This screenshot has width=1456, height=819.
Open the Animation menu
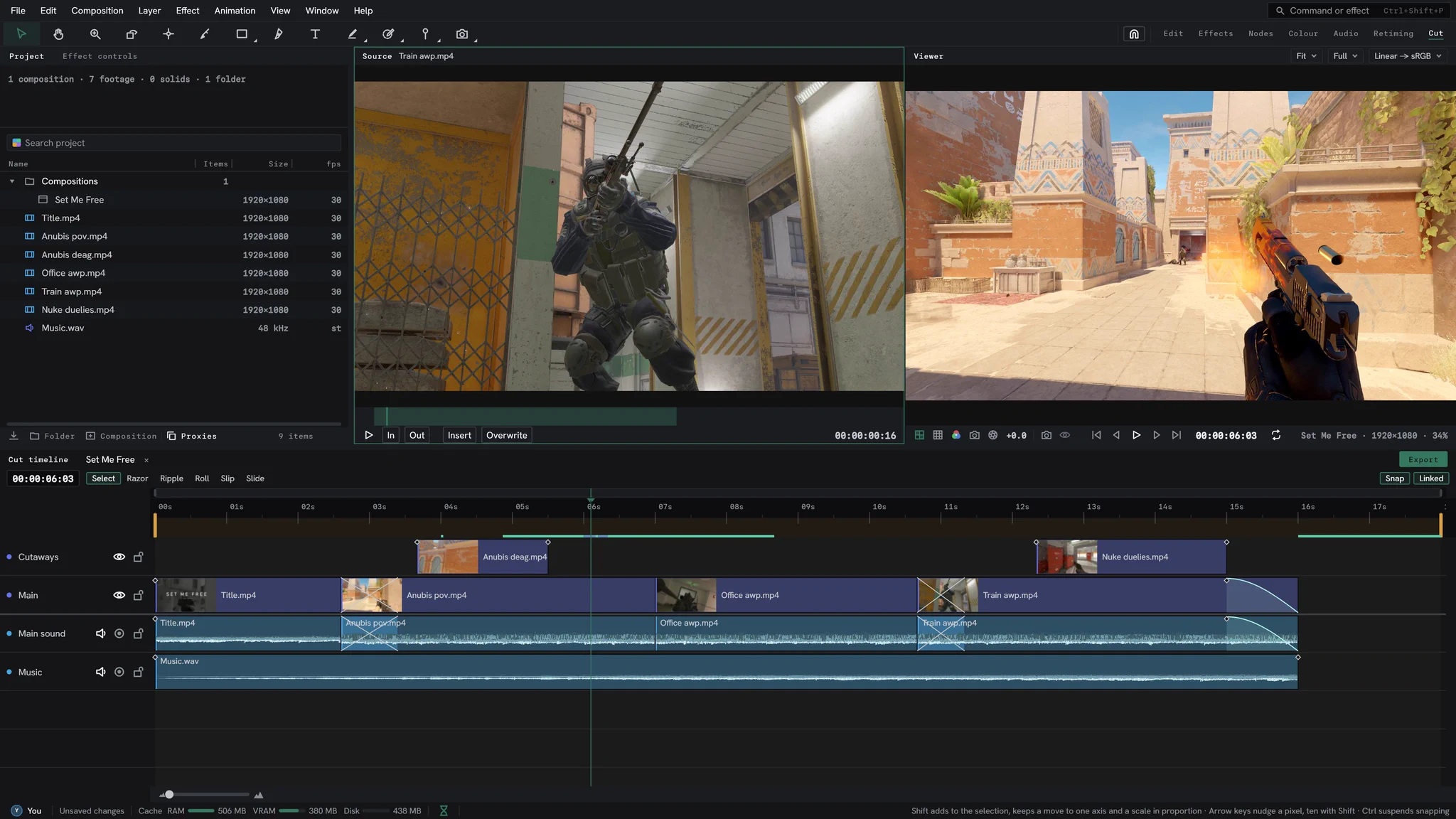[235, 11]
